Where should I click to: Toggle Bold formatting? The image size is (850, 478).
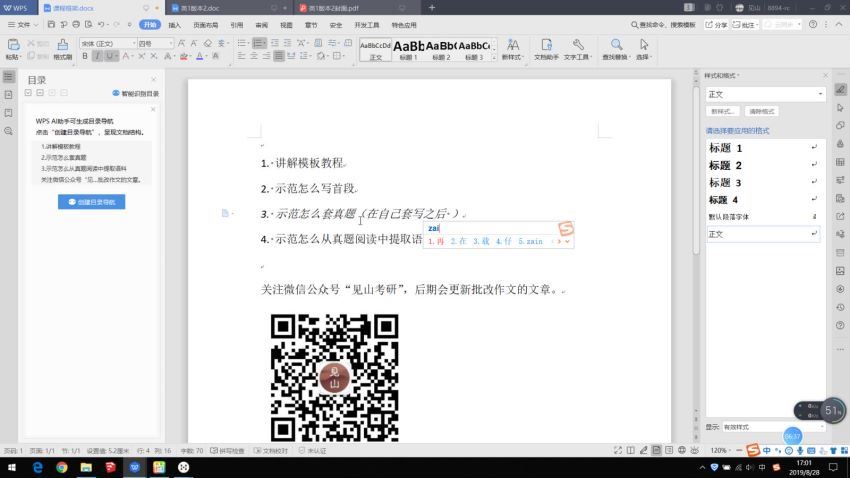85,56
